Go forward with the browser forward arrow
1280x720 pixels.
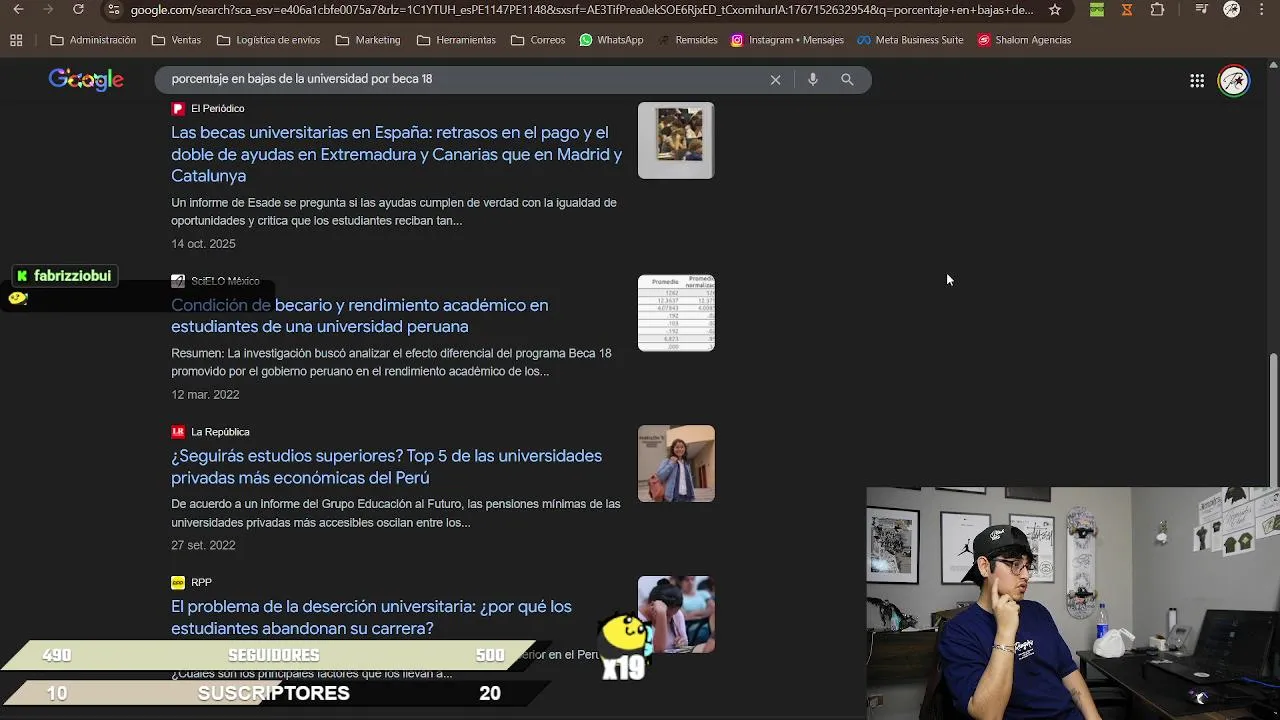pyautogui.click(x=48, y=10)
